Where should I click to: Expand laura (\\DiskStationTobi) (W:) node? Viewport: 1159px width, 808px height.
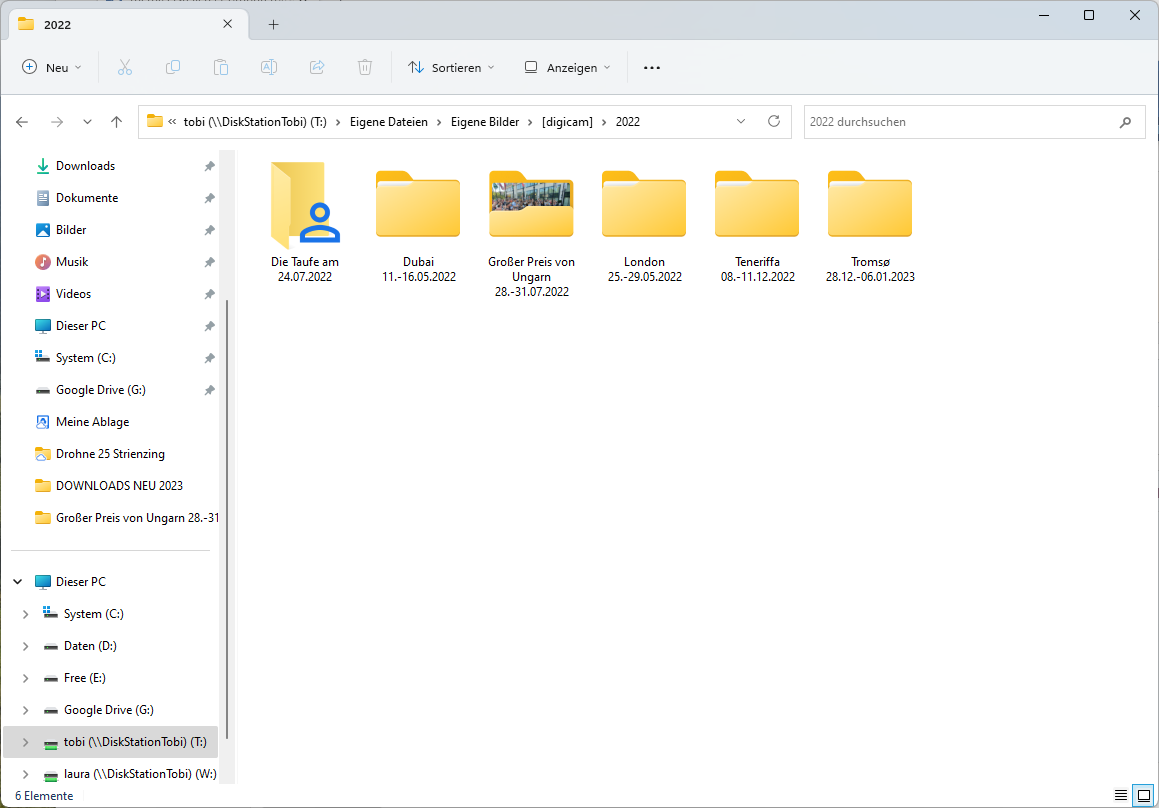(26, 774)
